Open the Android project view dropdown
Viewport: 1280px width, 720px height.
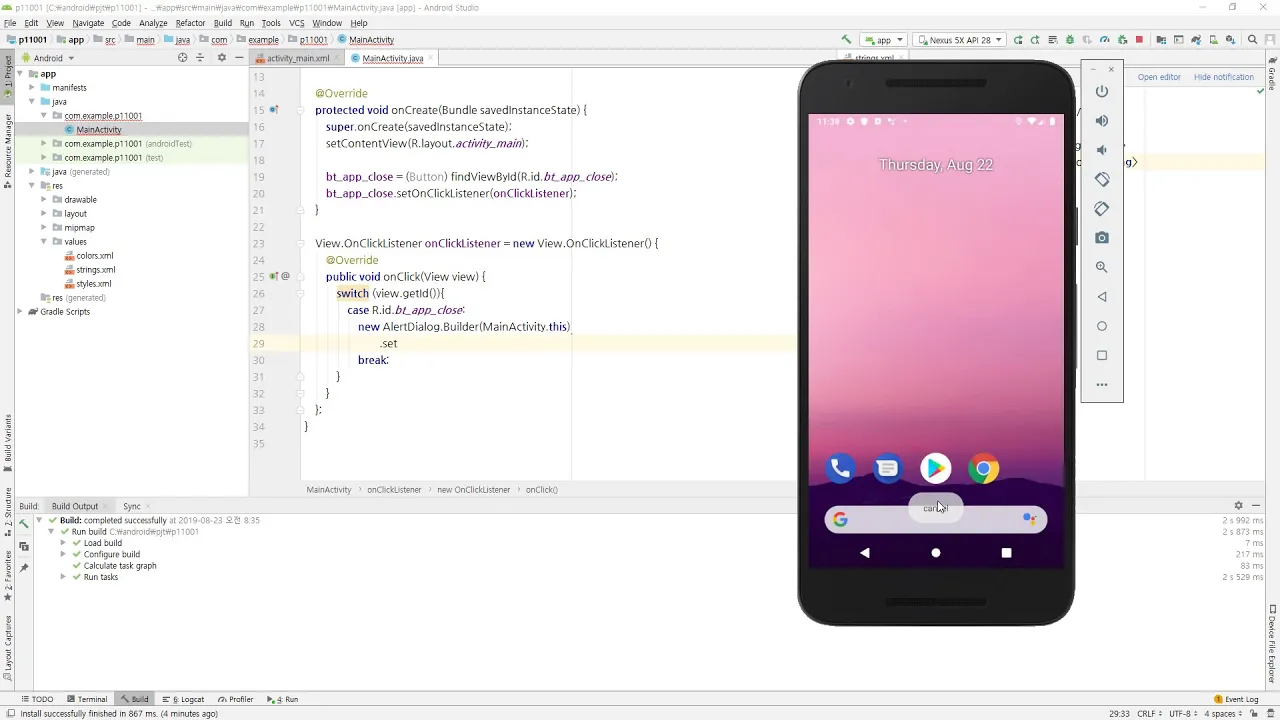48,58
